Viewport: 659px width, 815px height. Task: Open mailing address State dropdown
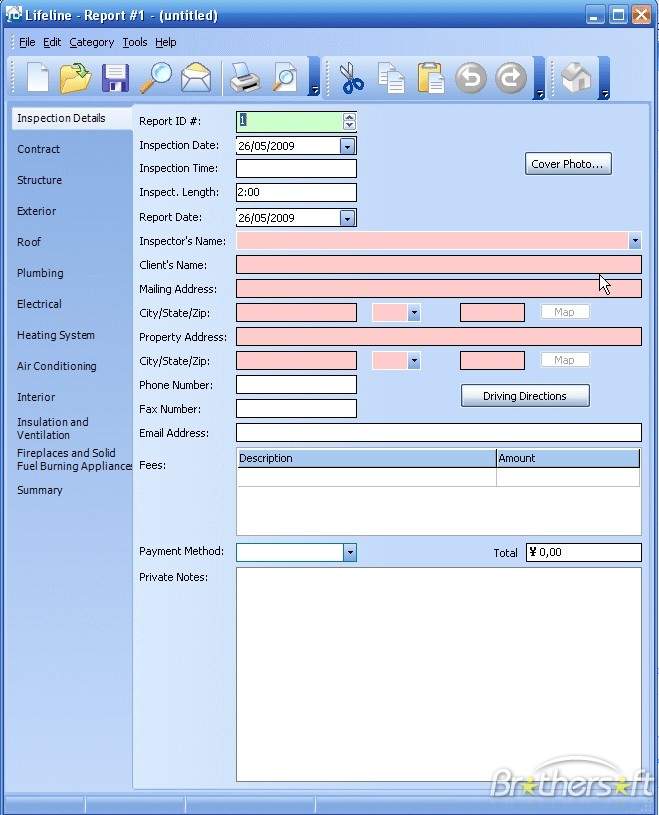pyautogui.click(x=414, y=313)
